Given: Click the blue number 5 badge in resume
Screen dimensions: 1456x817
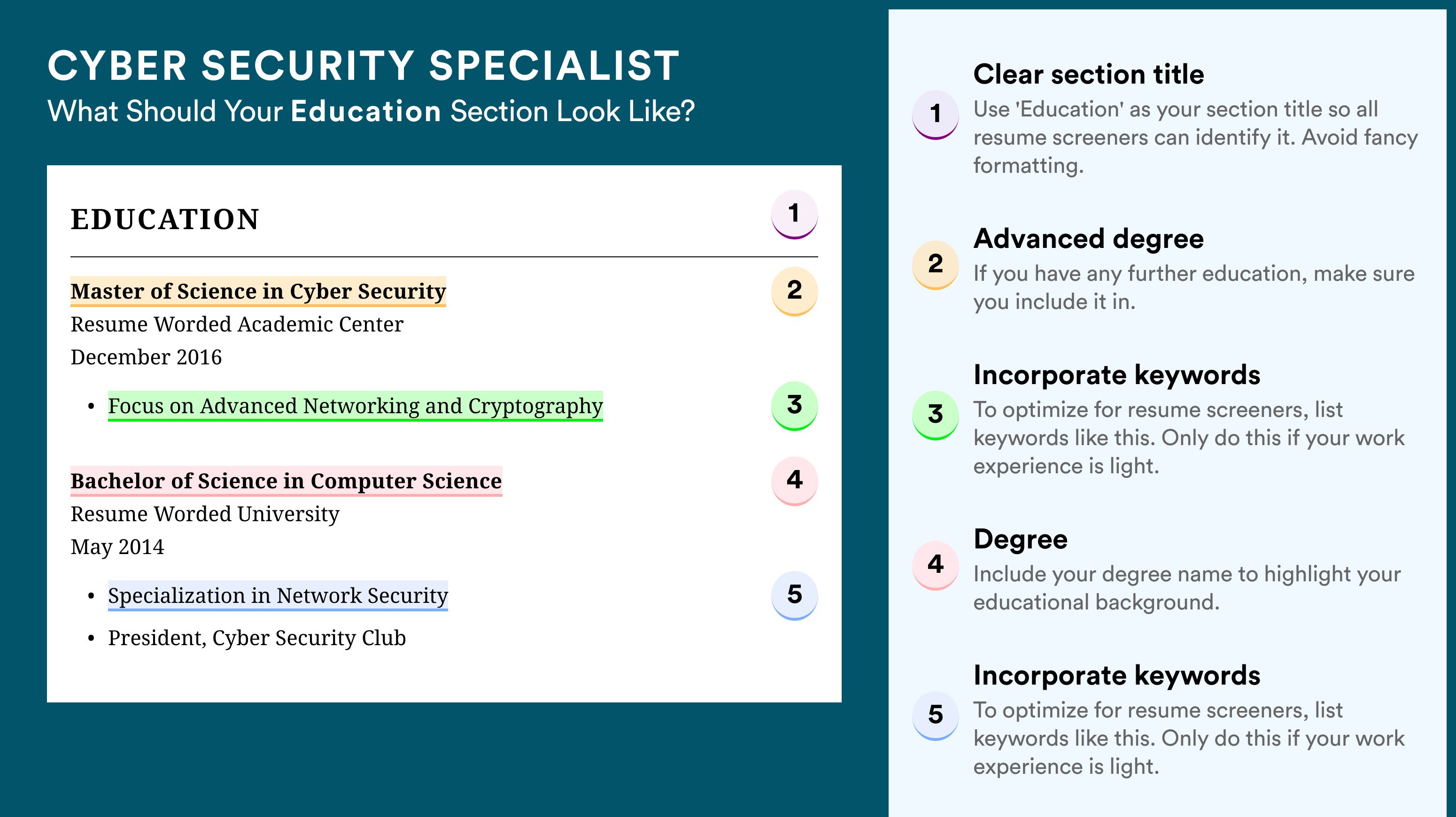Looking at the screenshot, I should [794, 595].
